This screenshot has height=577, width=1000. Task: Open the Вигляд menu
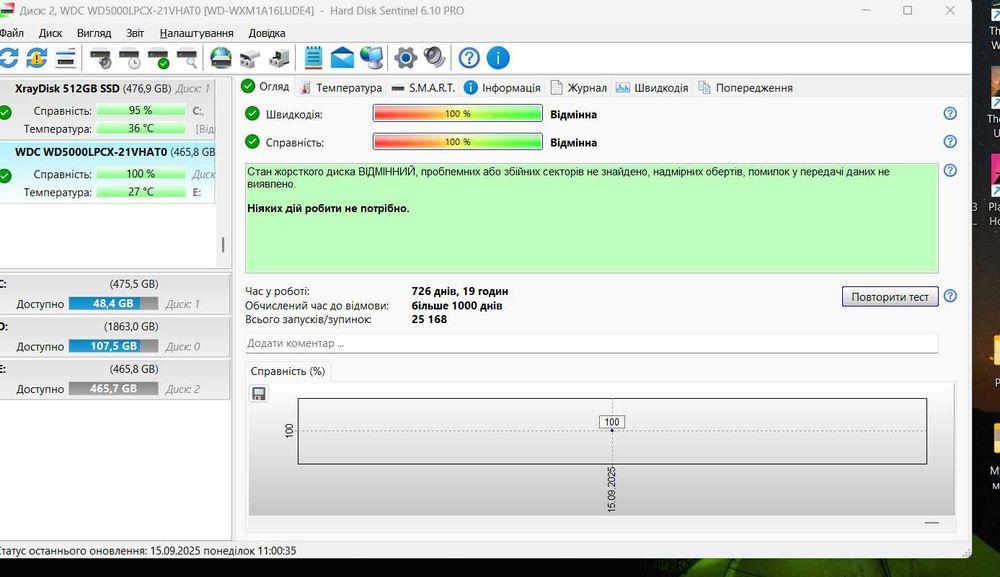tap(94, 33)
